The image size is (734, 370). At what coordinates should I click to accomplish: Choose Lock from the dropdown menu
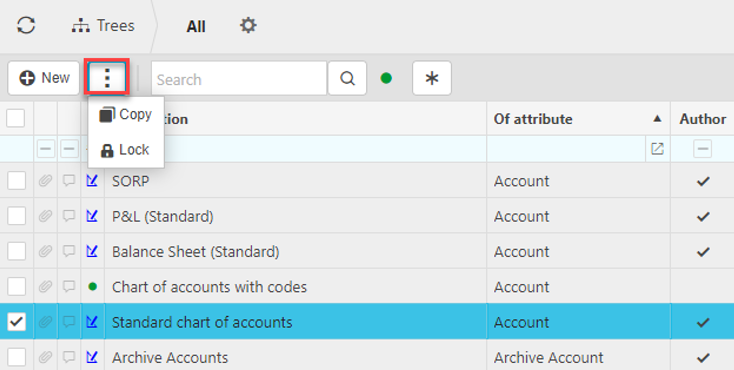click(125, 150)
